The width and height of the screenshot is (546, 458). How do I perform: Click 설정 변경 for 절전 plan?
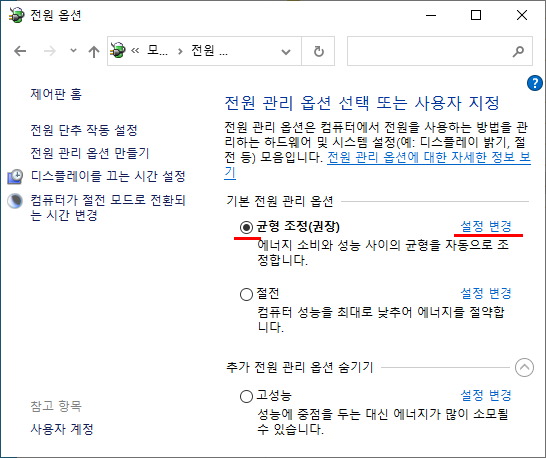tap(486, 293)
